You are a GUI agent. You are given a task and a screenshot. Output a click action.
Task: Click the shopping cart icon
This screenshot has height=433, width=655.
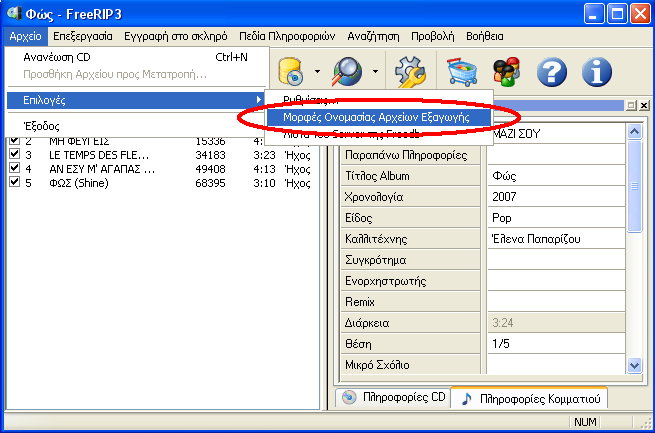[462, 72]
